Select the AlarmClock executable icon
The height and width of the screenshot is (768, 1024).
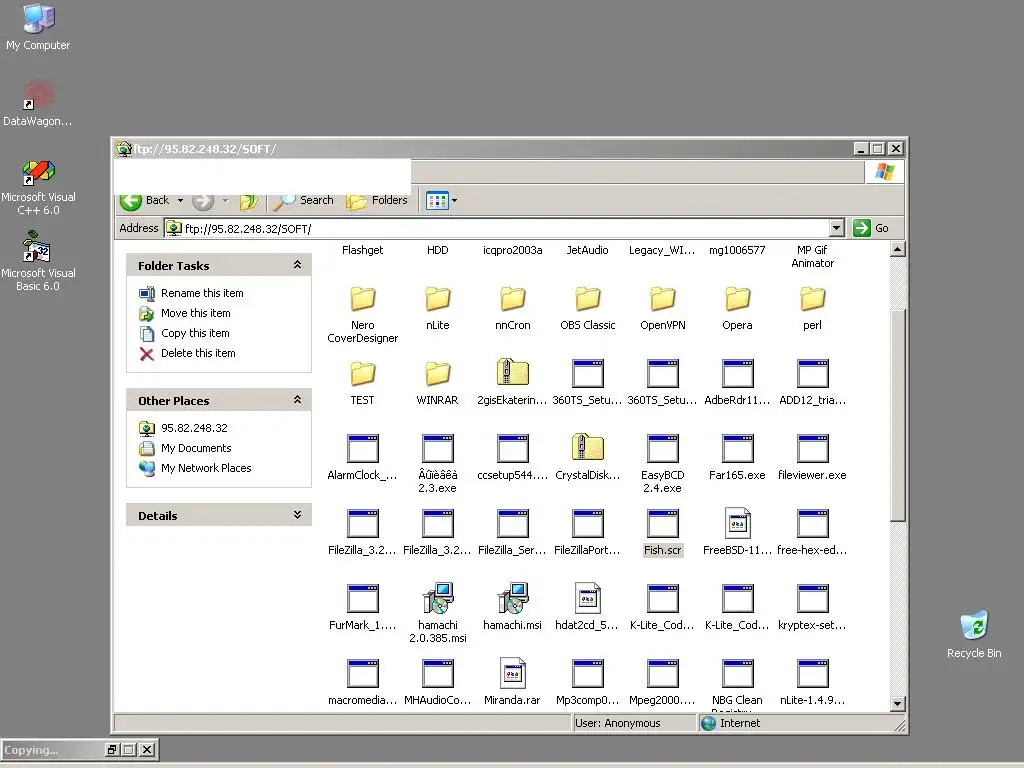362,449
